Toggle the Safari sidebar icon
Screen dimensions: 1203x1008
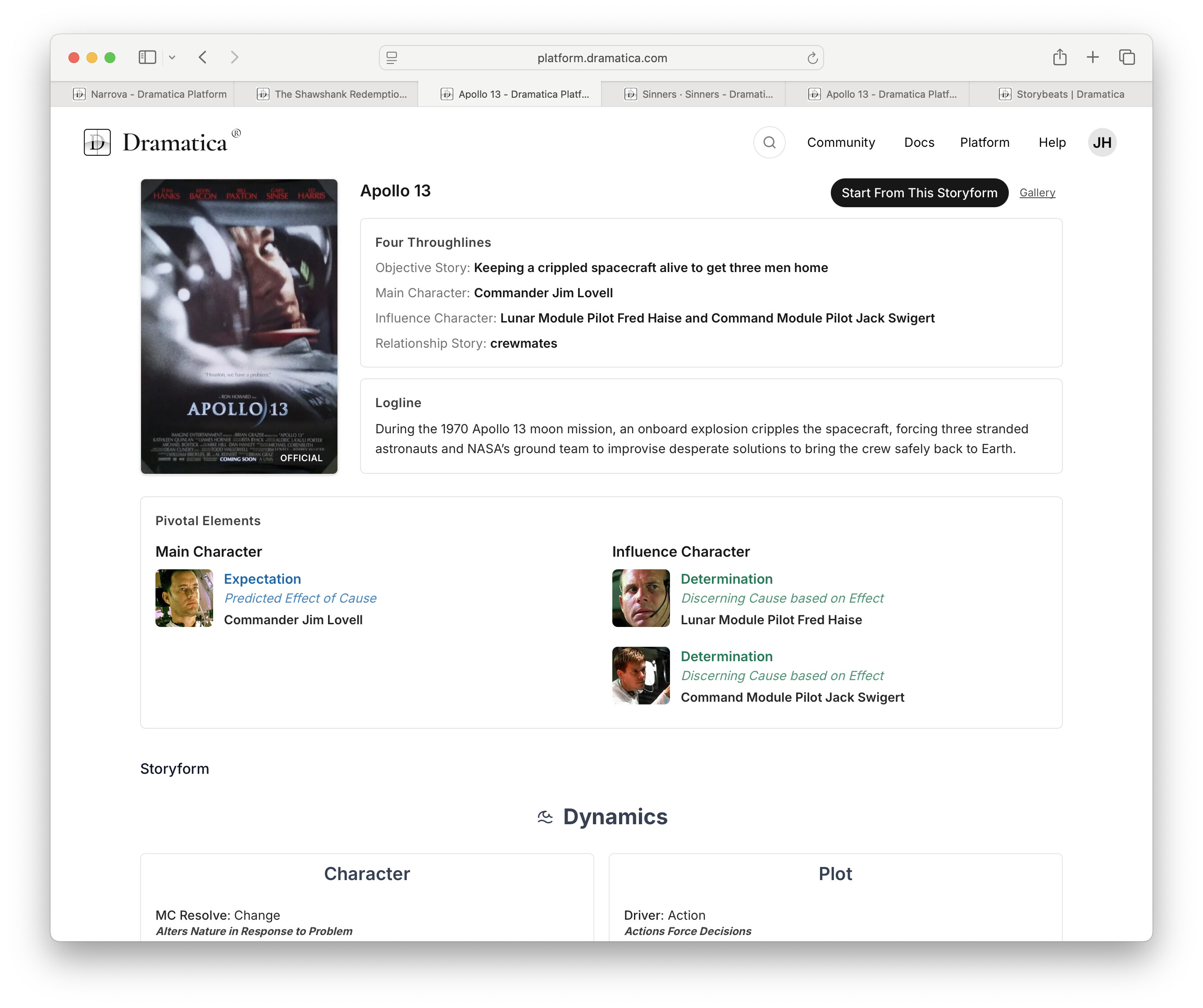pos(147,57)
